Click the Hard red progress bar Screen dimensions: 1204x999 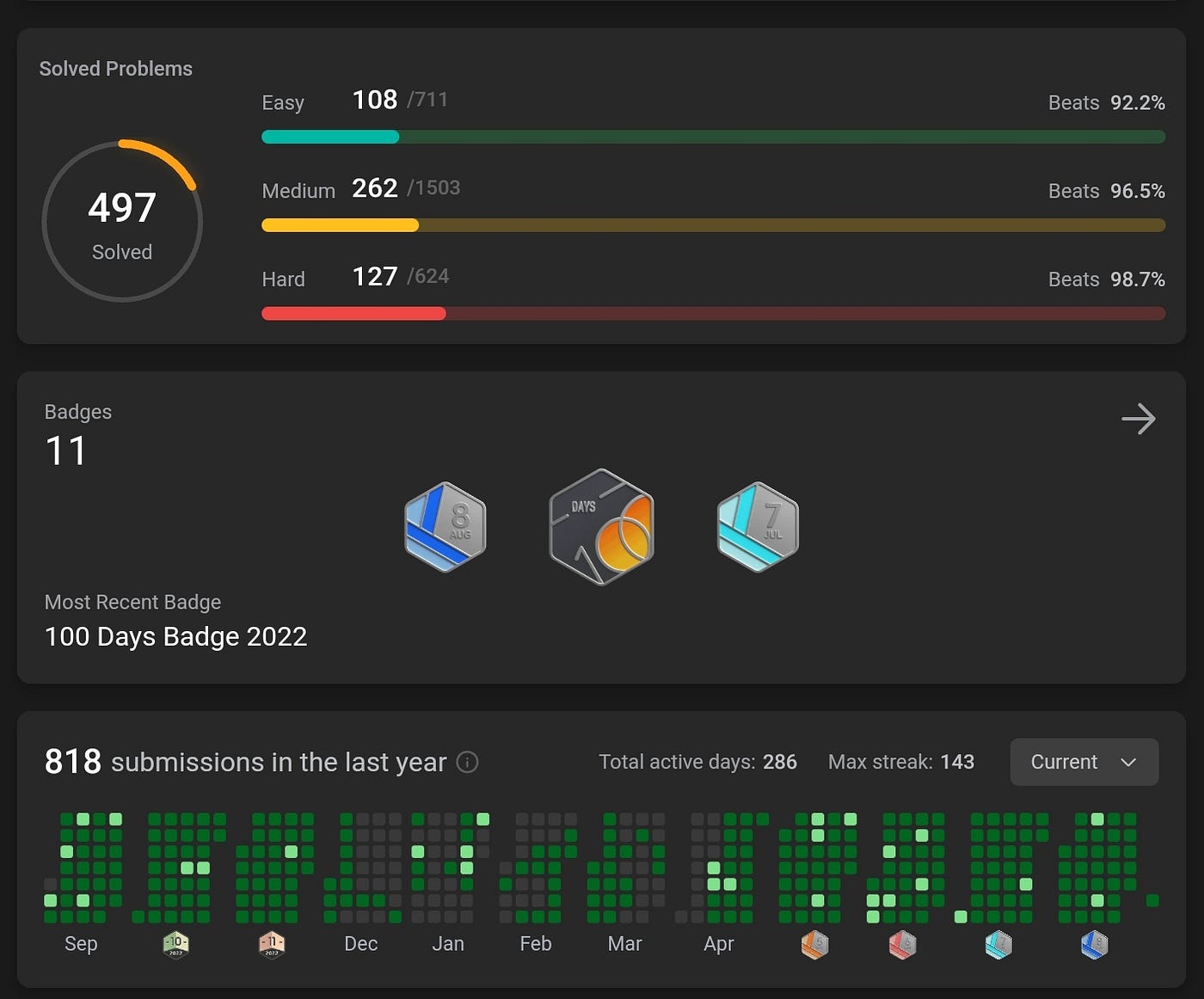713,314
